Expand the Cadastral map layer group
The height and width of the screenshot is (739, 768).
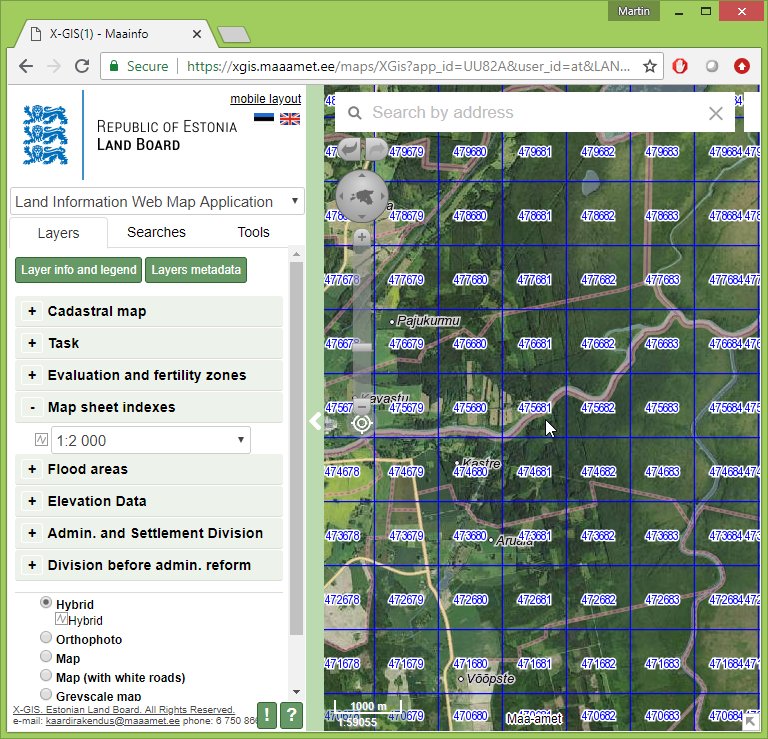tap(32, 311)
